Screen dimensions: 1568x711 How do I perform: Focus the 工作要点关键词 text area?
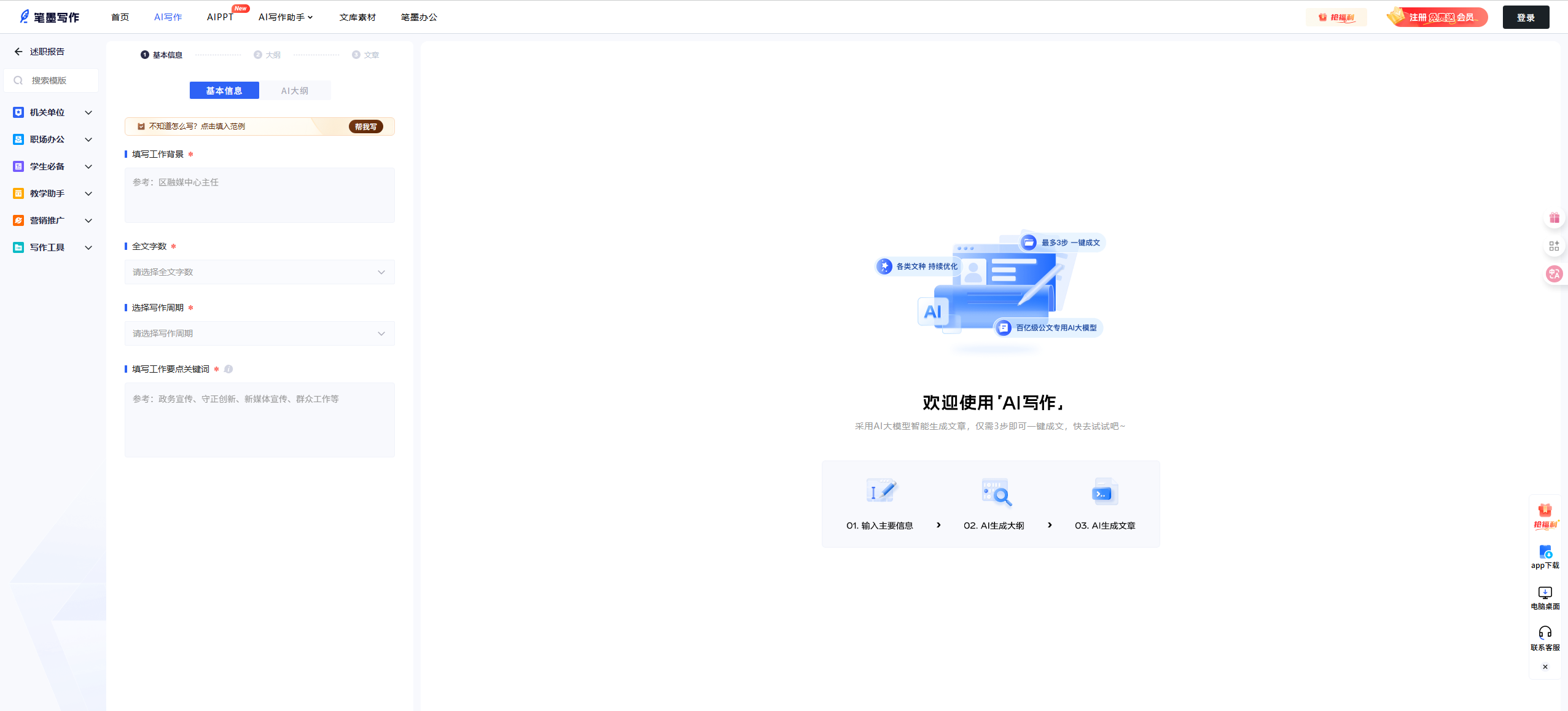coord(259,420)
